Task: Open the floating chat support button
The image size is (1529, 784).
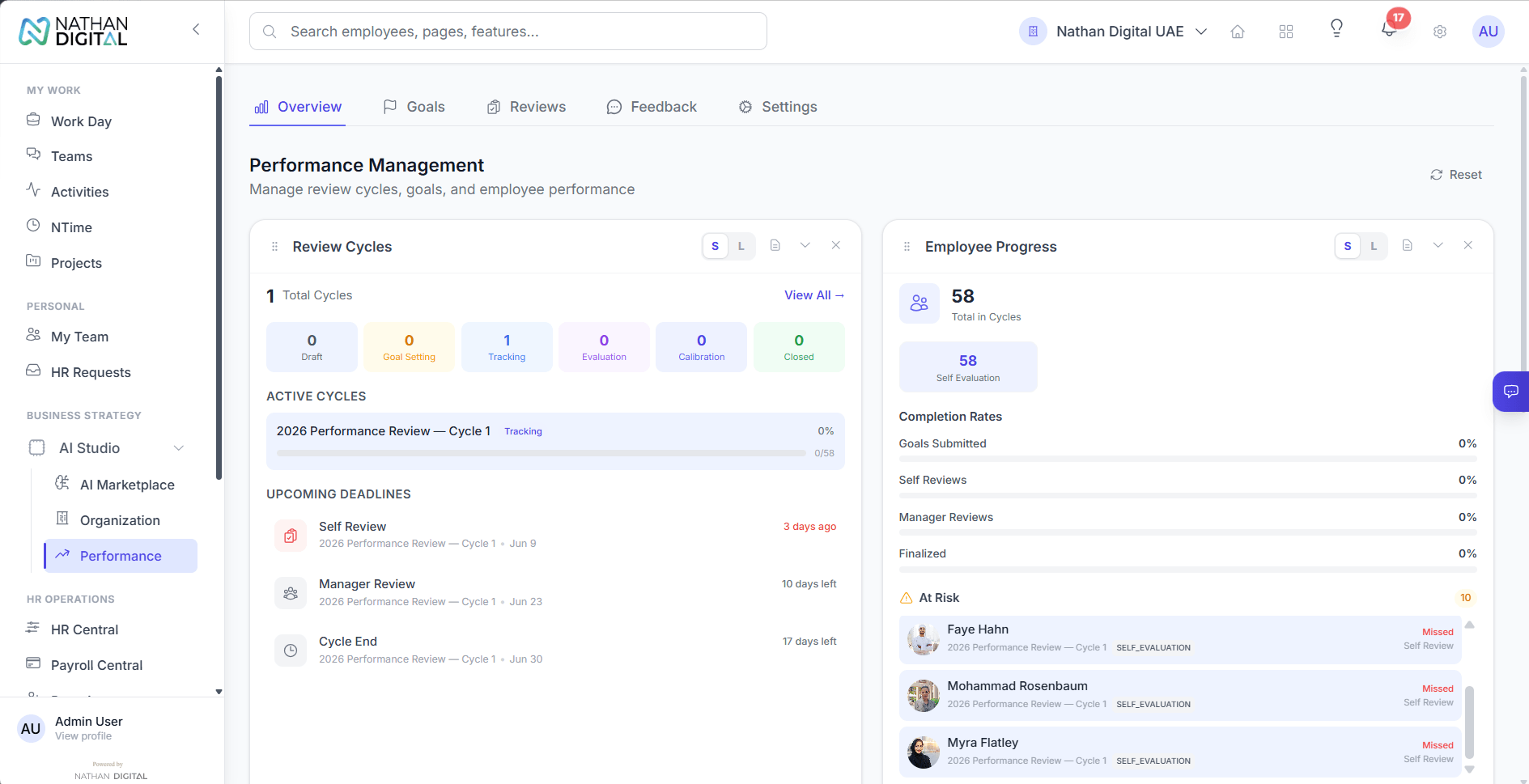Action: [1510, 392]
